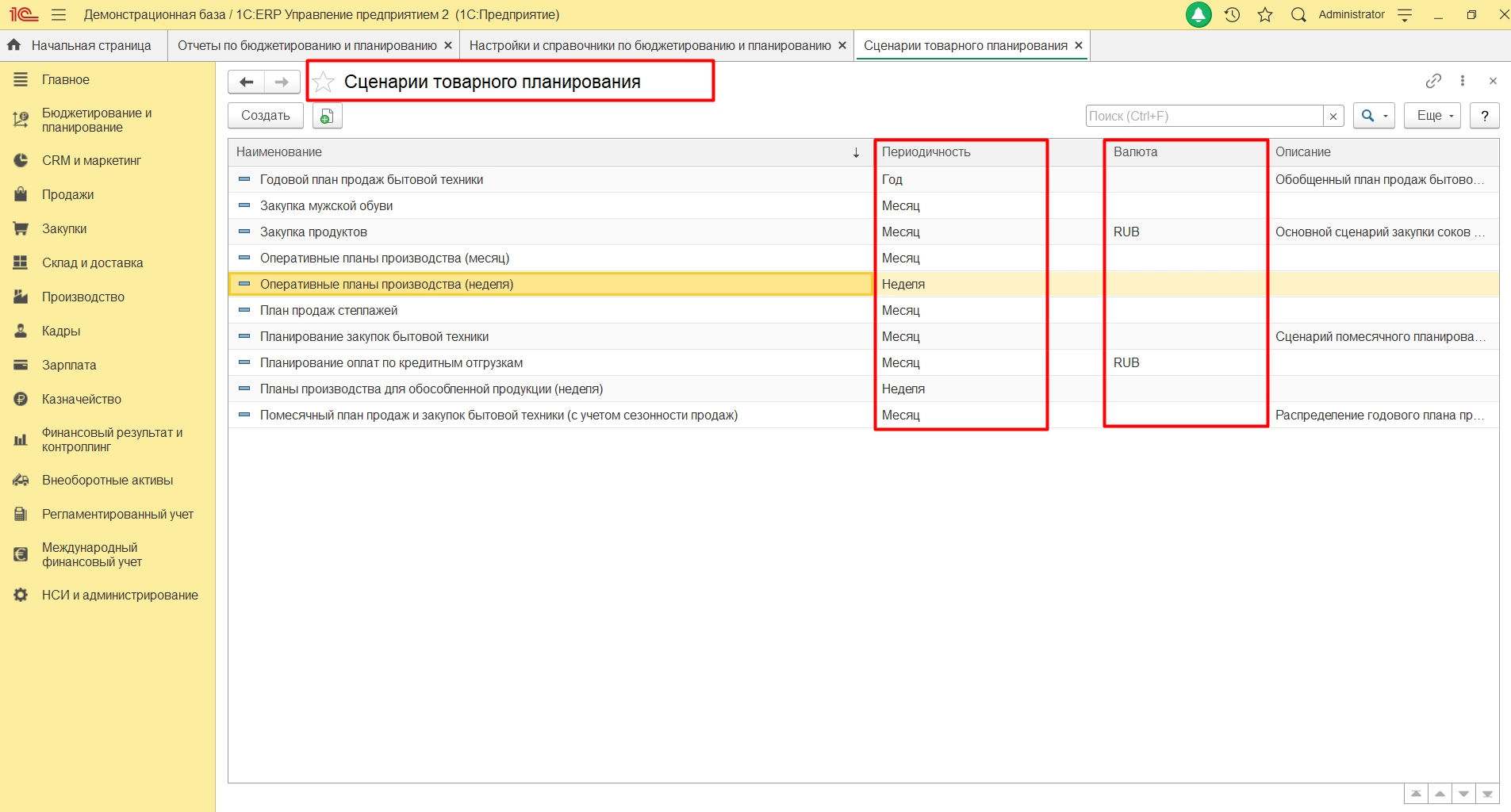The width and height of the screenshot is (1511, 812).
Task: Open the search options dropdown
Action: coord(1374,116)
